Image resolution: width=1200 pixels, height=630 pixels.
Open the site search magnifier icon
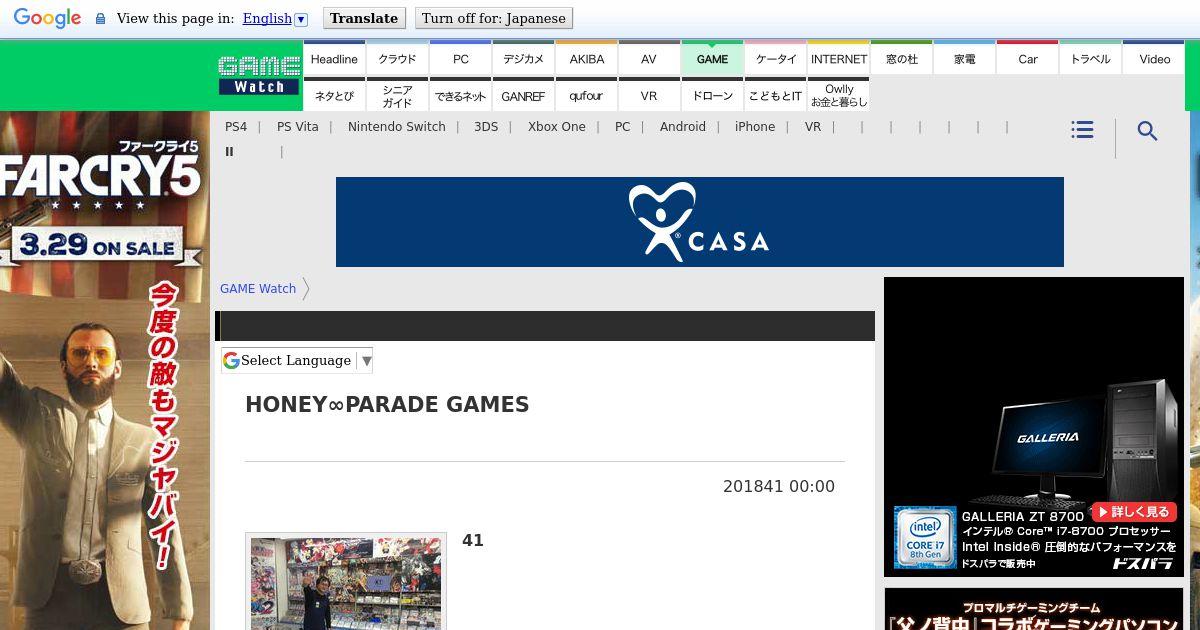point(1147,131)
